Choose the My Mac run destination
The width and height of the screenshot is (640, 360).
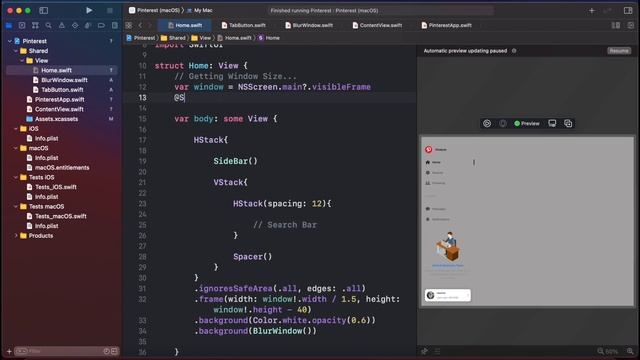point(200,10)
